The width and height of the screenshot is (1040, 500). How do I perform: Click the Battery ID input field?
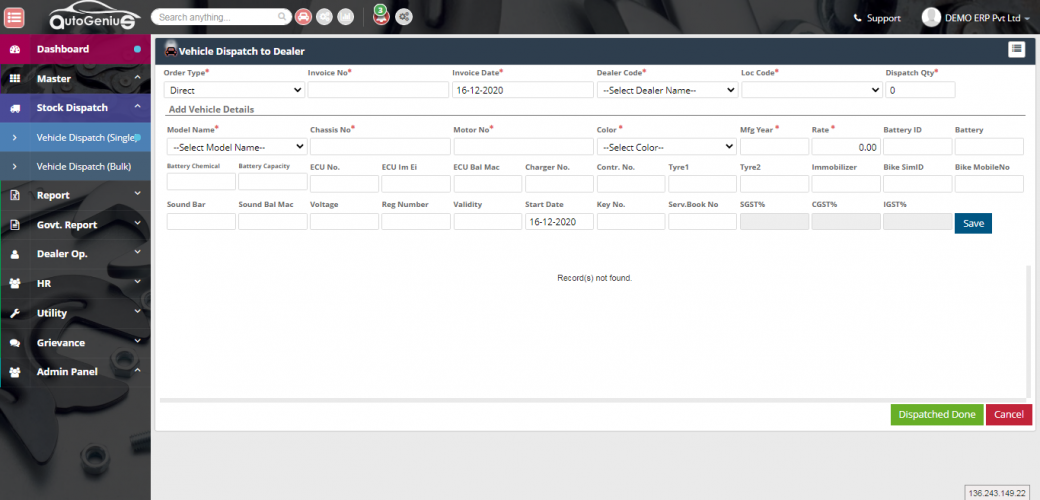point(917,147)
